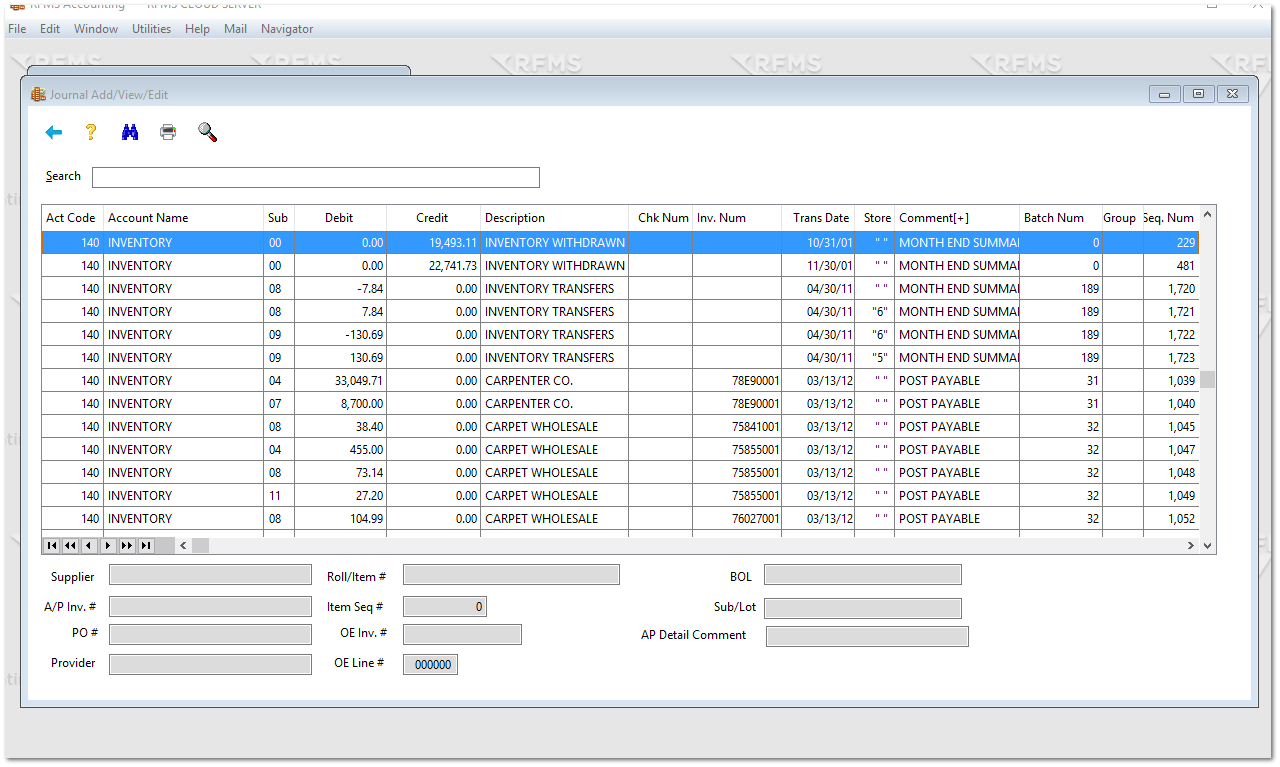Go back one page of records
This screenshot has height=767, width=1280.
[70, 545]
